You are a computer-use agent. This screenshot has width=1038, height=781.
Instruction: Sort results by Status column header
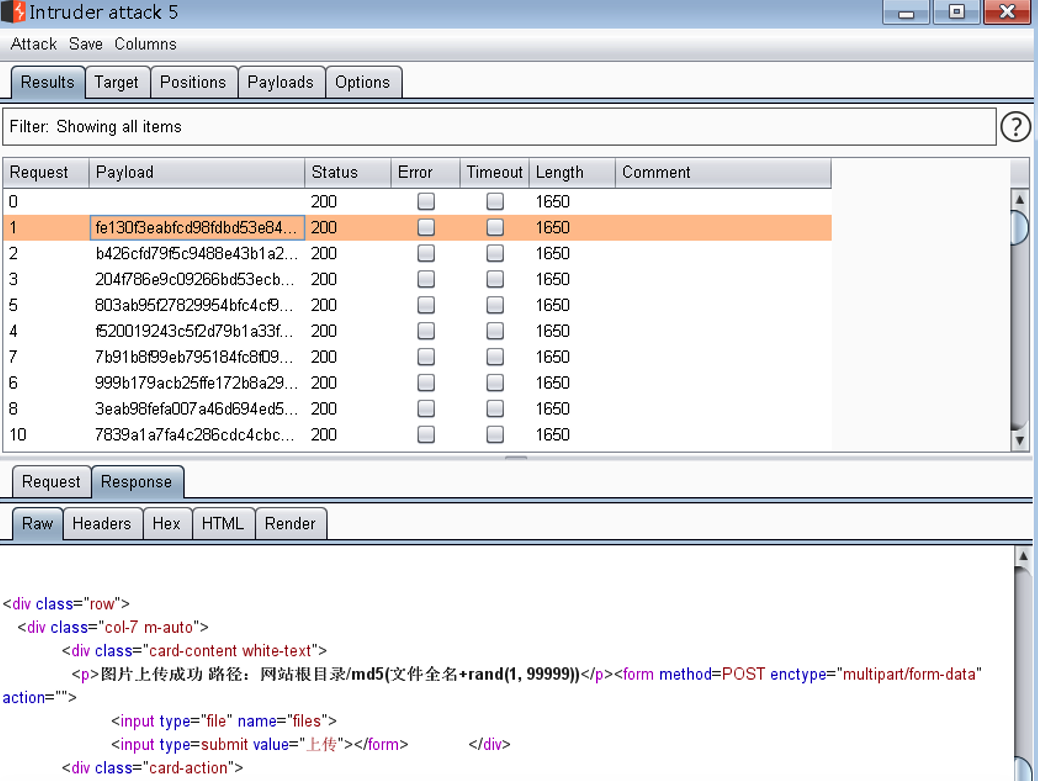click(x=346, y=173)
